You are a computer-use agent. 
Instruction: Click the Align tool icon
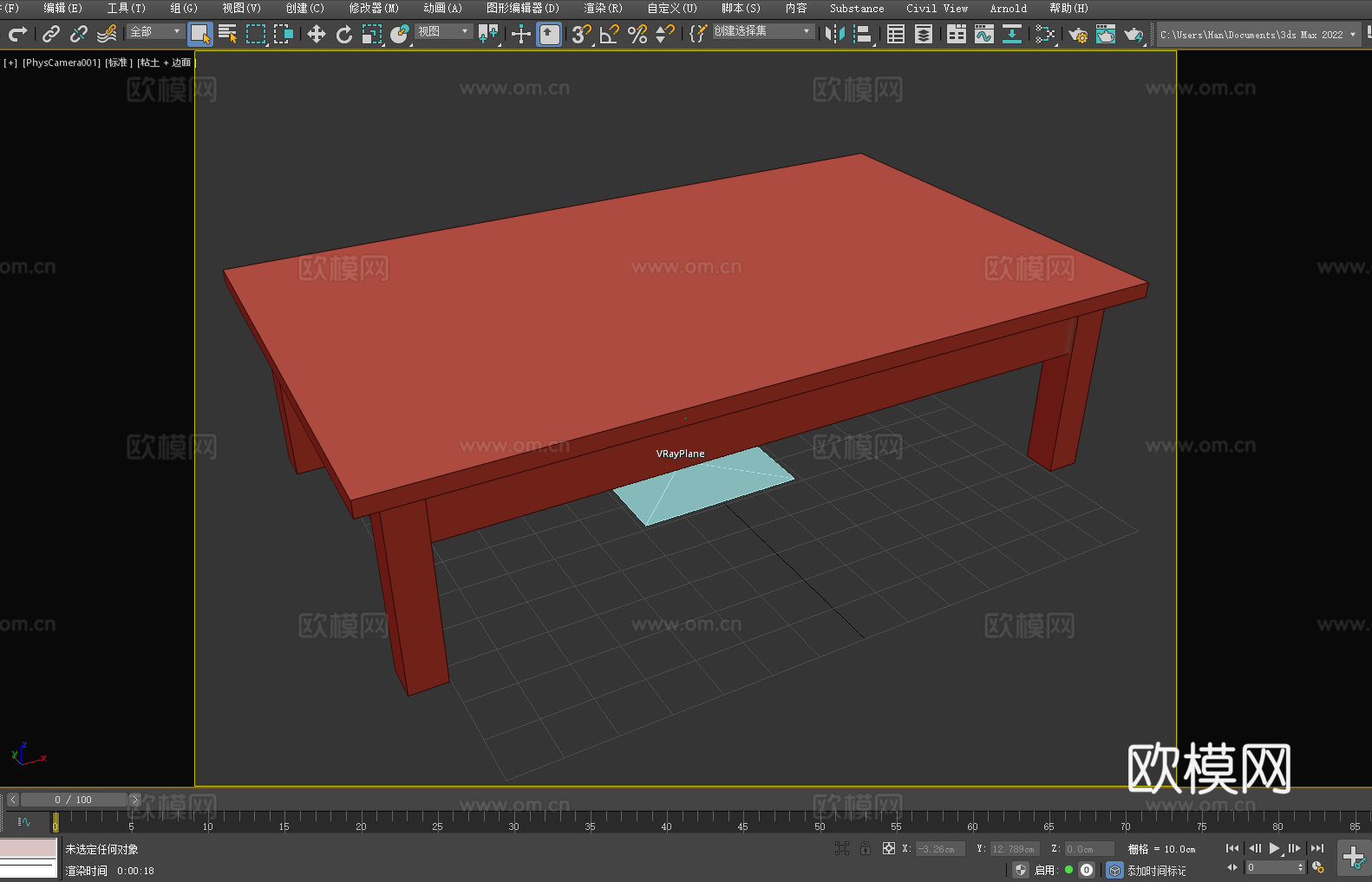(x=863, y=34)
